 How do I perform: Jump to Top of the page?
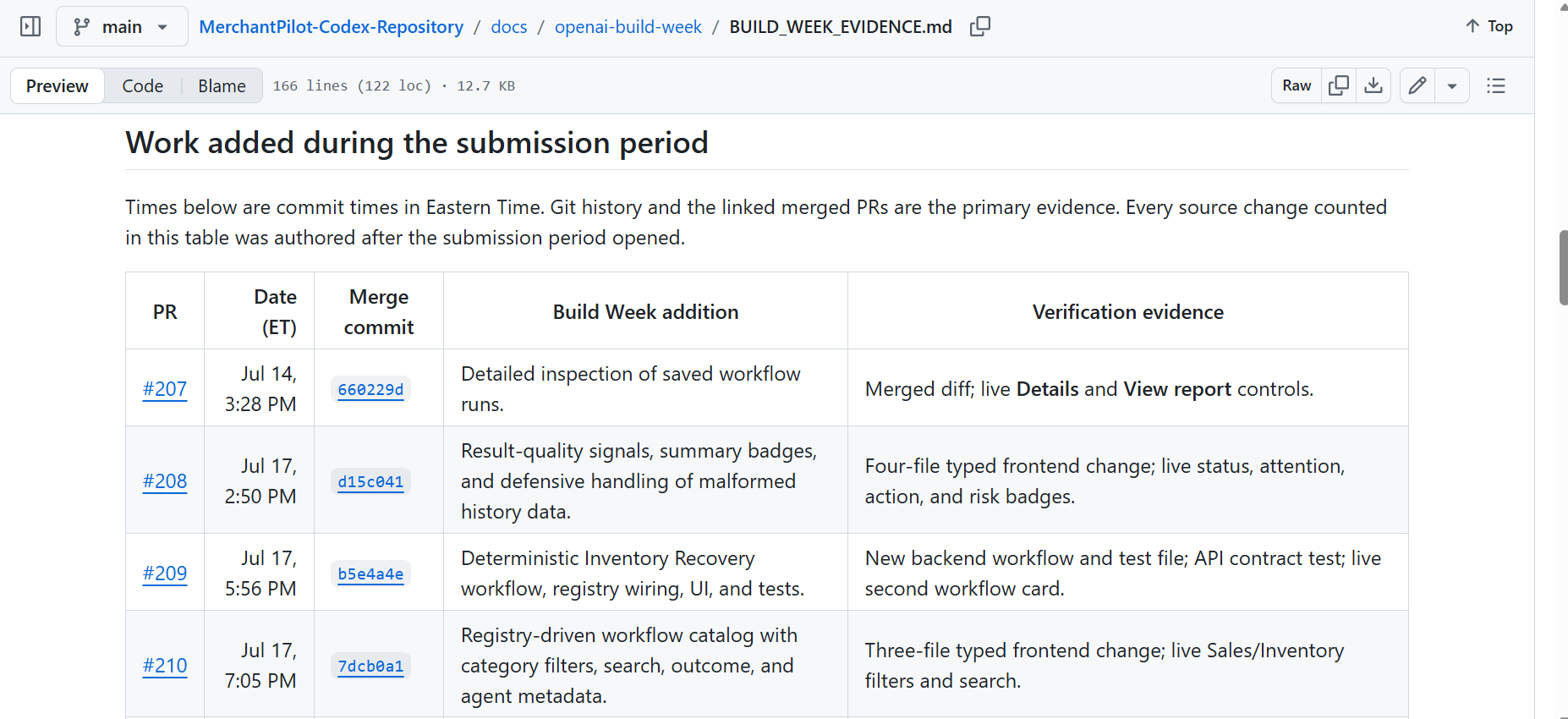click(x=1489, y=26)
